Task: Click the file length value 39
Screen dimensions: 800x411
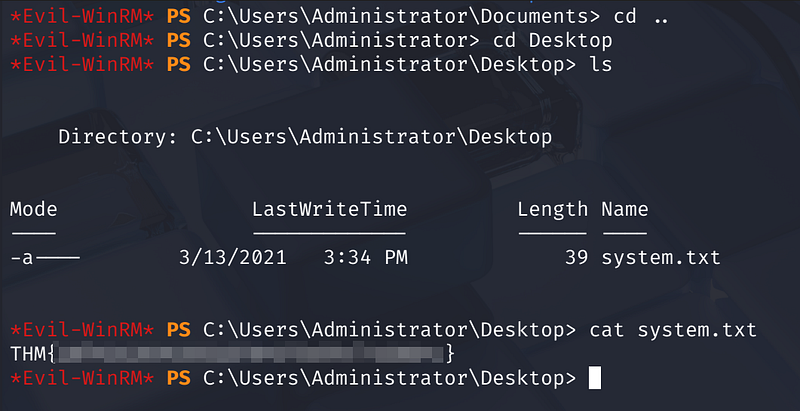Action: (576, 257)
